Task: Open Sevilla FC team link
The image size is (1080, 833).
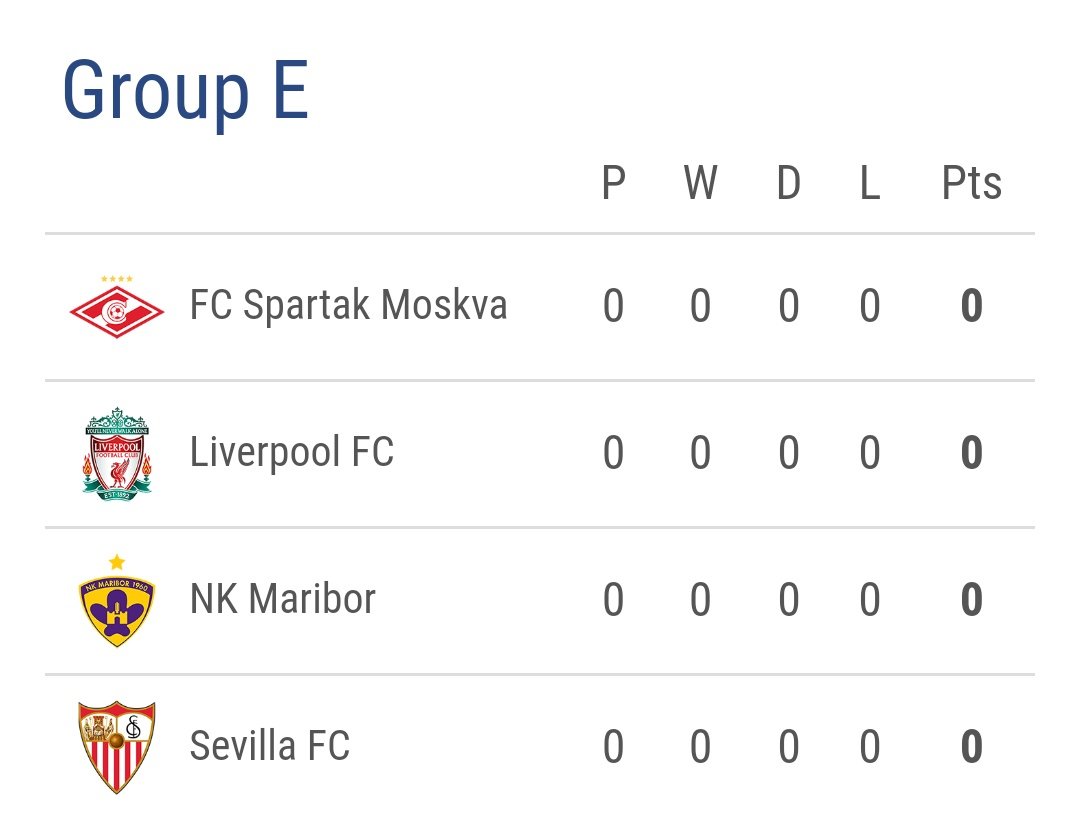Action: [269, 746]
